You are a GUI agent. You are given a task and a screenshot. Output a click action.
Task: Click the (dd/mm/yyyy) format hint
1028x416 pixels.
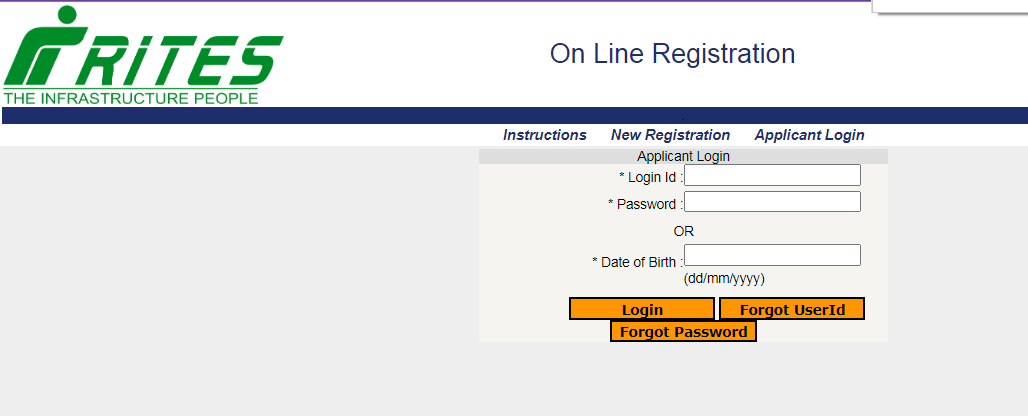724,279
